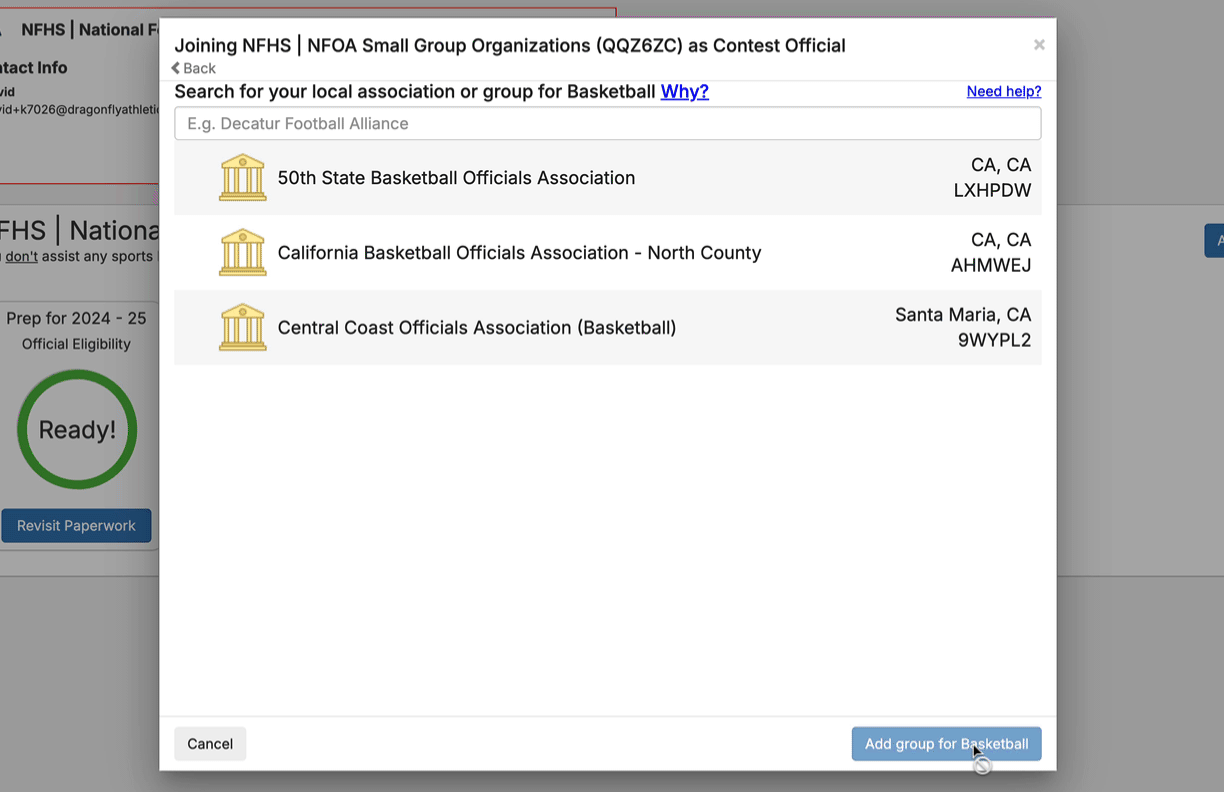The width and height of the screenshot is (1224, 792).
Task: Click the California Basketball Officials building icon
Action: pos(242,253)
